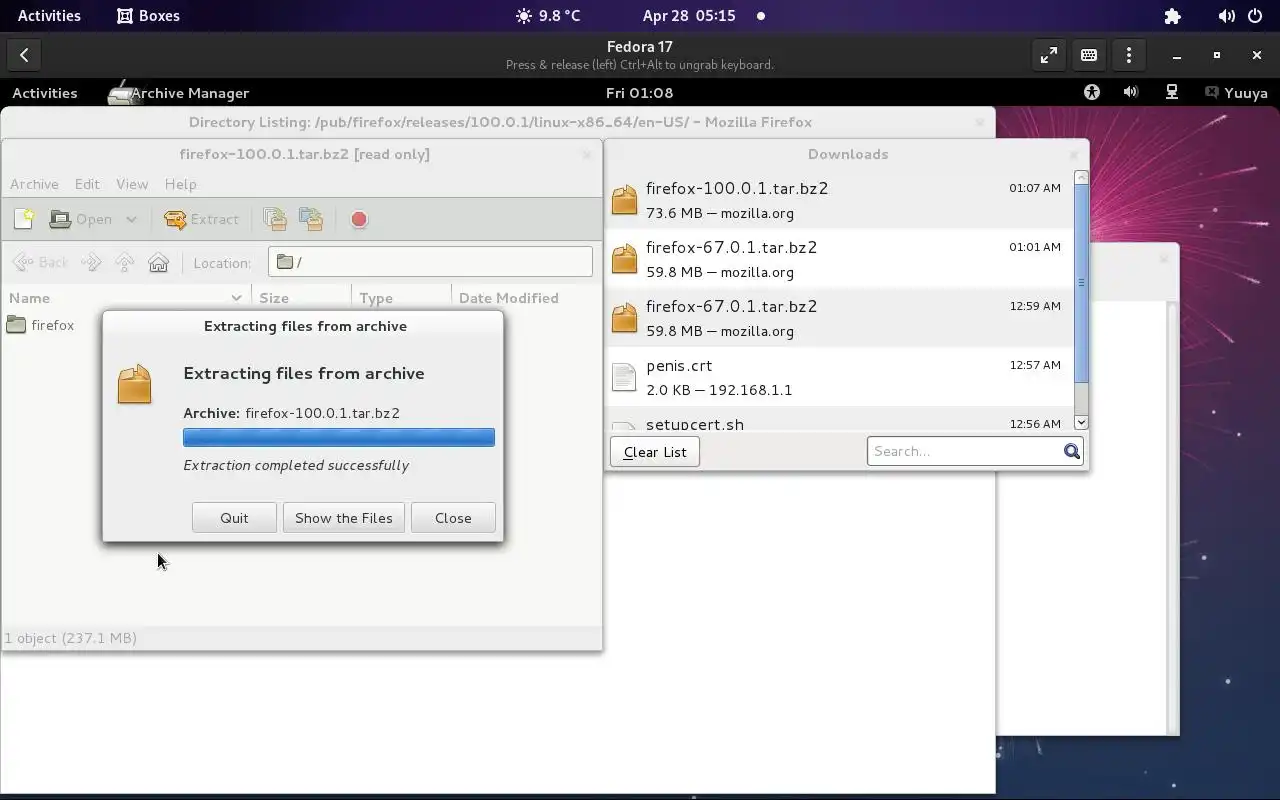The image size is (1280, 800).
Task: Open the Archive menu
Action: tap(34, 184)
